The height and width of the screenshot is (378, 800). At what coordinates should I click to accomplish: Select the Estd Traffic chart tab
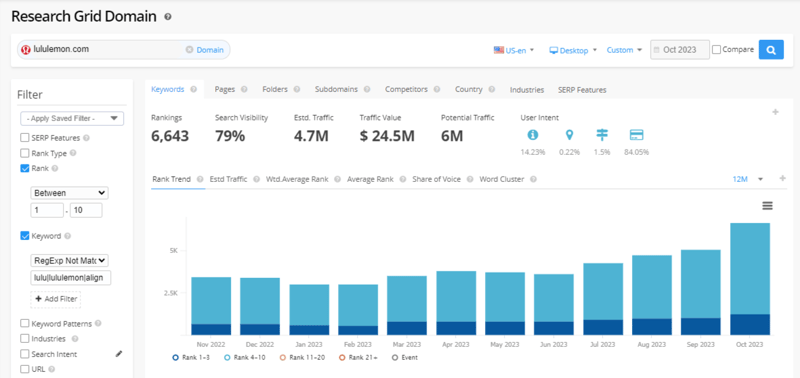click(x=229, y=180)
